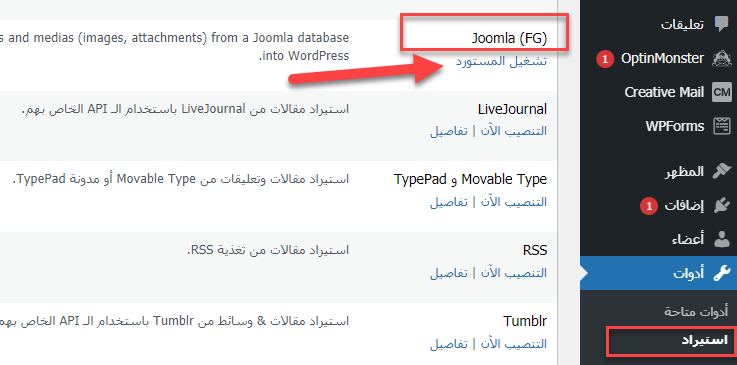Open the تعليقات menu item
This screenshot has height=365, width=737.
(x=682, y=24)
